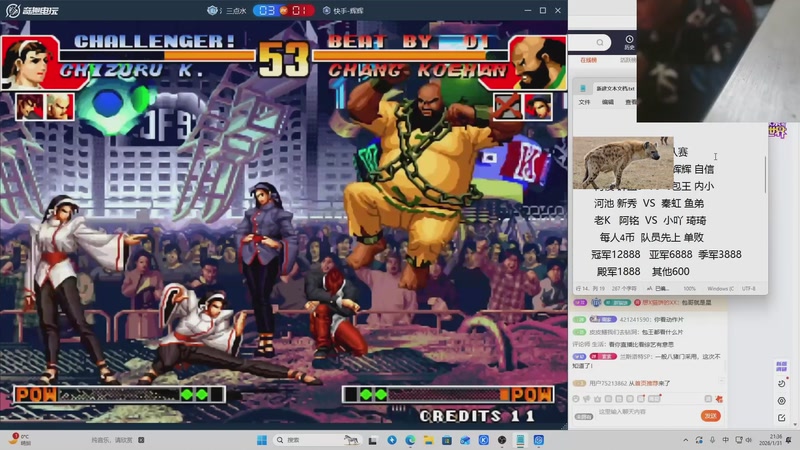This screenshot has height=450, width=800.
Task: Open the 文件 menu in Notepad
Action: 584,102
